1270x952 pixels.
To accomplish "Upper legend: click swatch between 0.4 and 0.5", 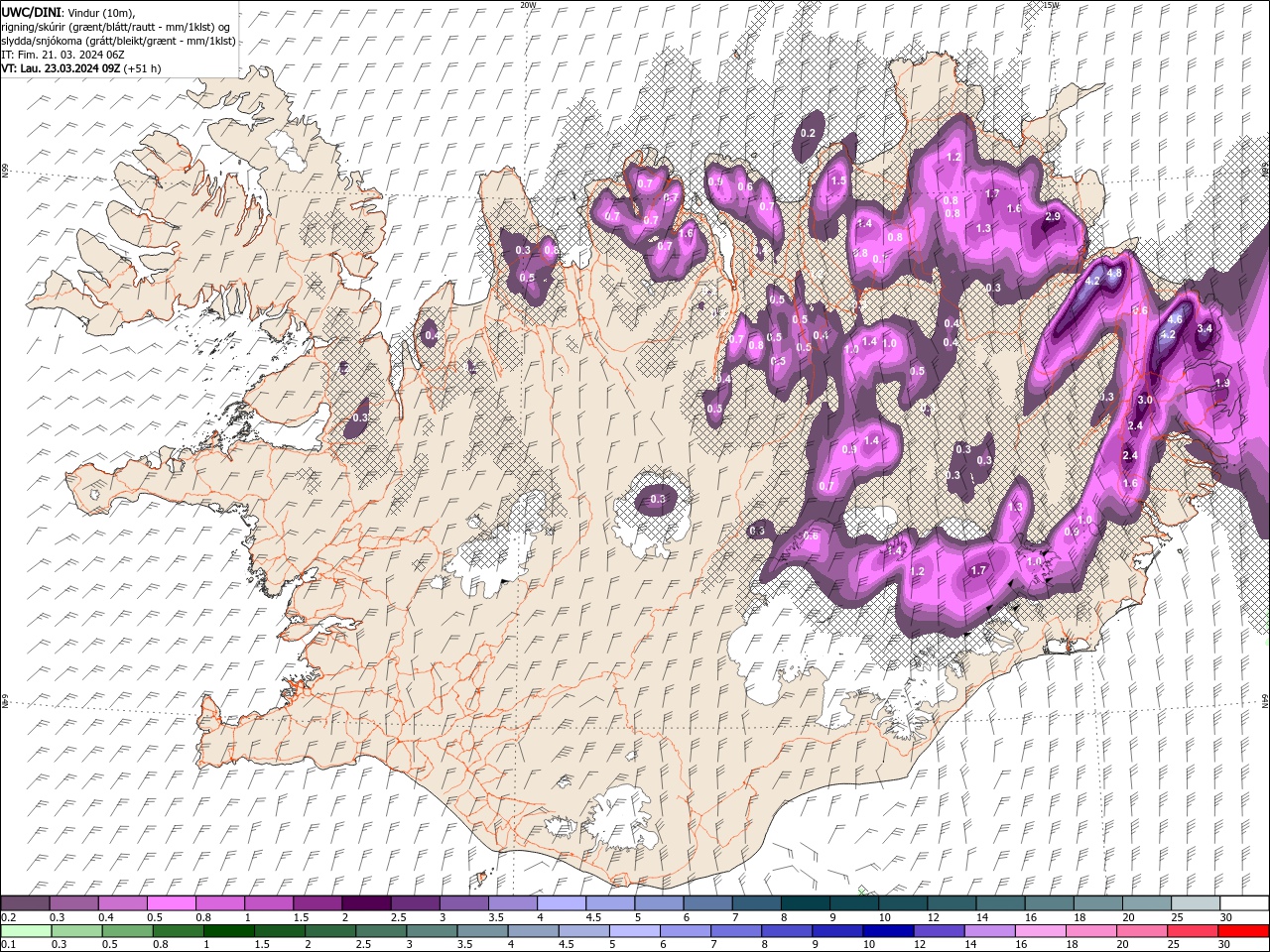I will (122, 903).
